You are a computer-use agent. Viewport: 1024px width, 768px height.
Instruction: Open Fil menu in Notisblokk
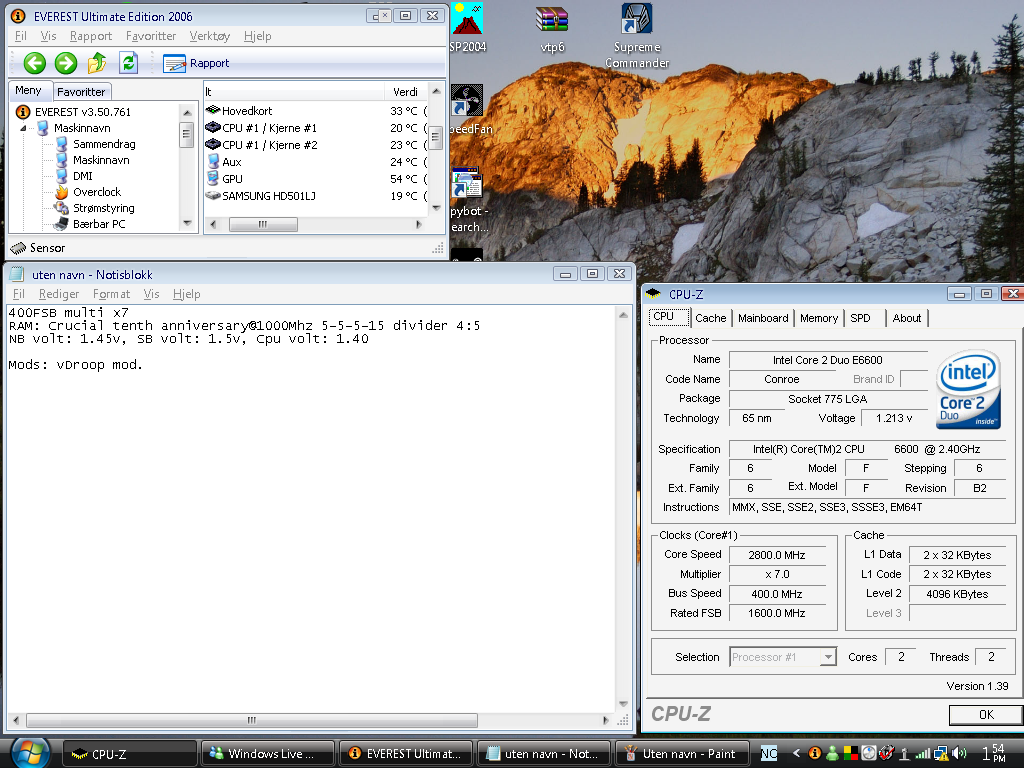(x=19, y=294)
